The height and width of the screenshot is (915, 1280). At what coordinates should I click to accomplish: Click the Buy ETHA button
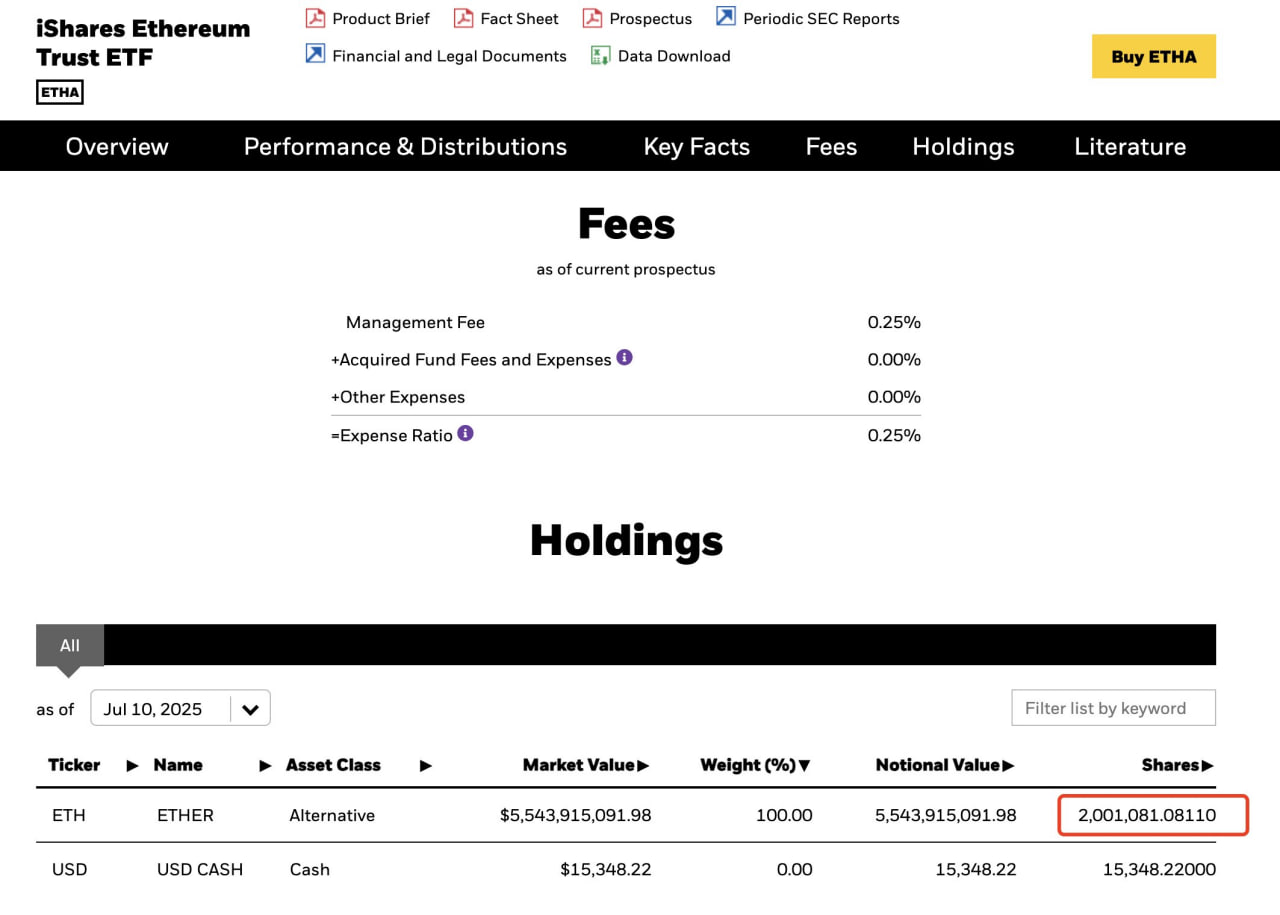1154,57
